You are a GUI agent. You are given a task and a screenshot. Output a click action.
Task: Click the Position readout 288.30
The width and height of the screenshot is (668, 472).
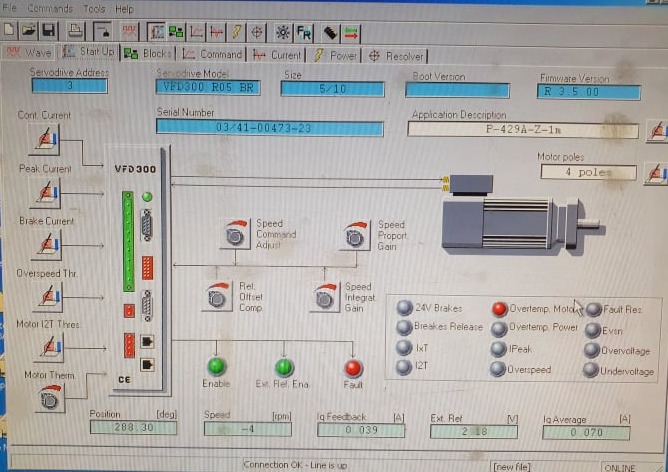pyautogui.click(x=133, y=427)
